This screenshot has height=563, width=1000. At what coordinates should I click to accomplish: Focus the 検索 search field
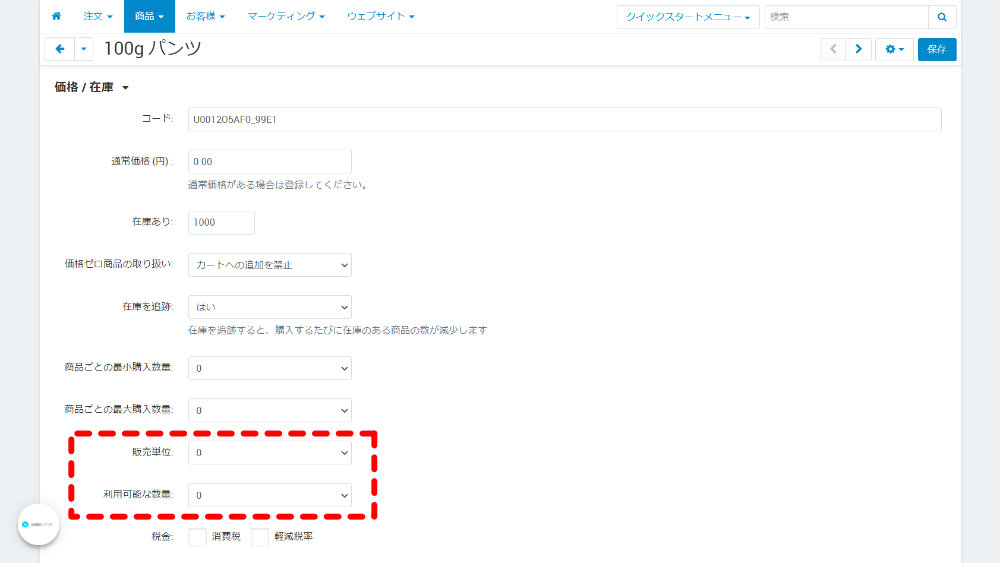point(846,17)
